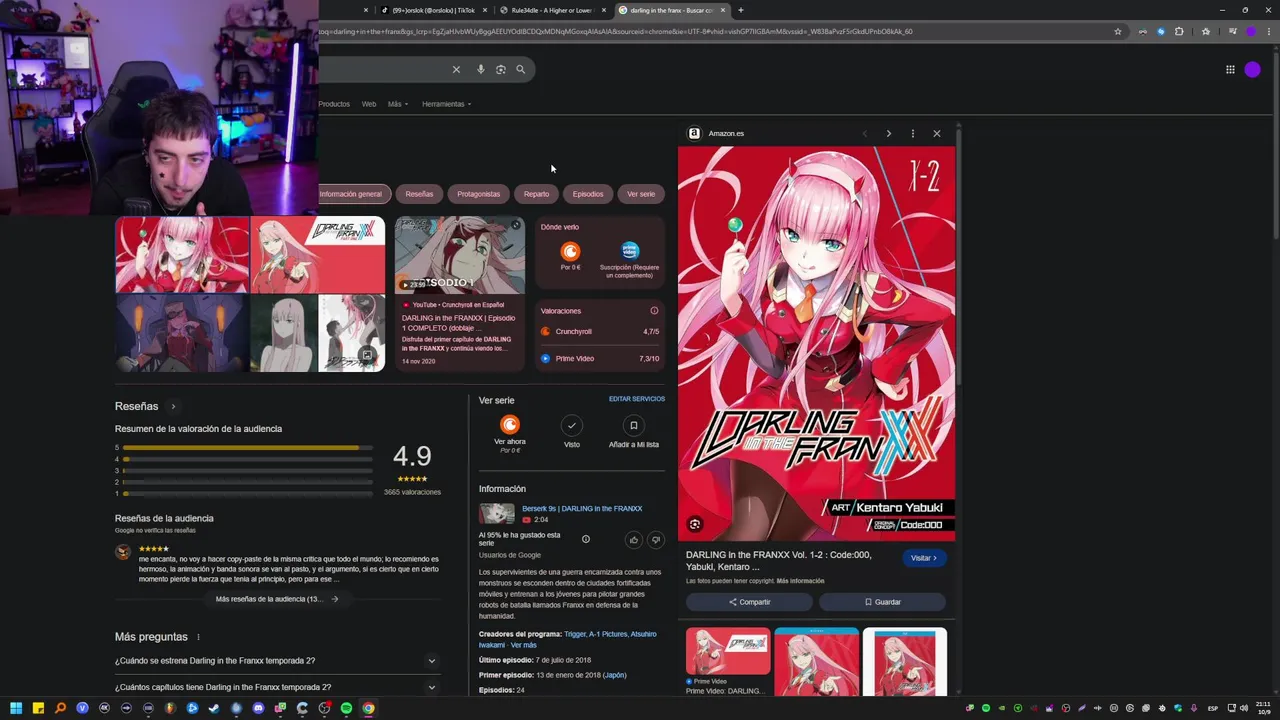The height and width of the screenshot is (720, 1280).
Task: Select the Ver serie chip
Action: point(641,194)
